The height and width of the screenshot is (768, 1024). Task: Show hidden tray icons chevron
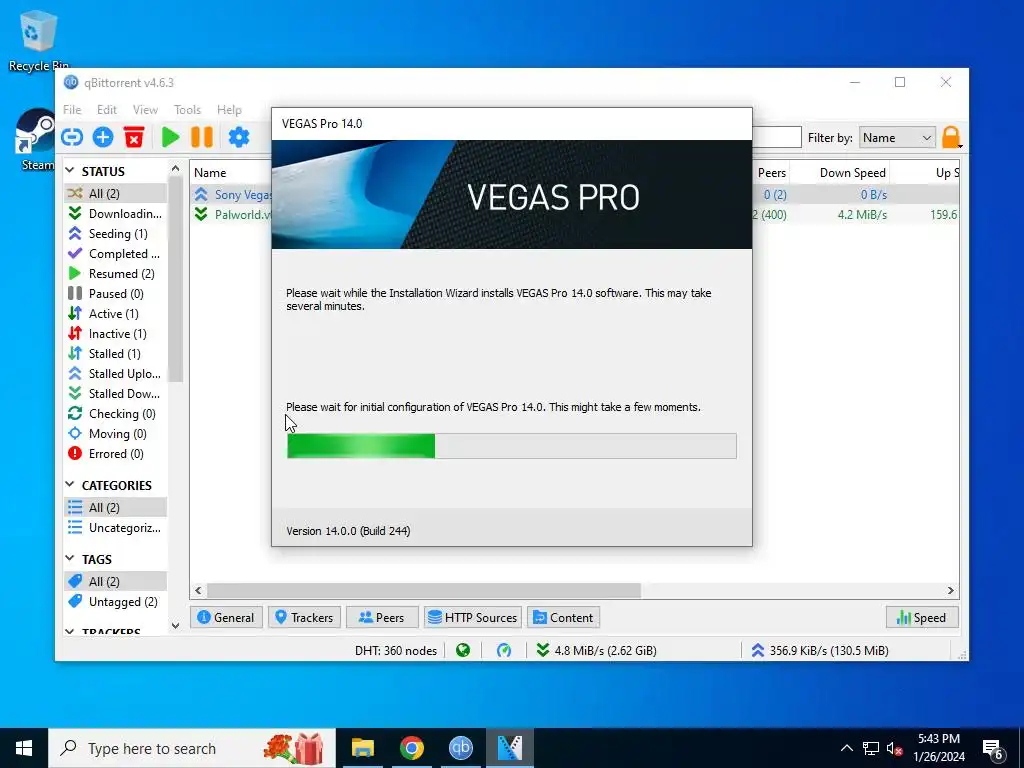pos(846,748)
